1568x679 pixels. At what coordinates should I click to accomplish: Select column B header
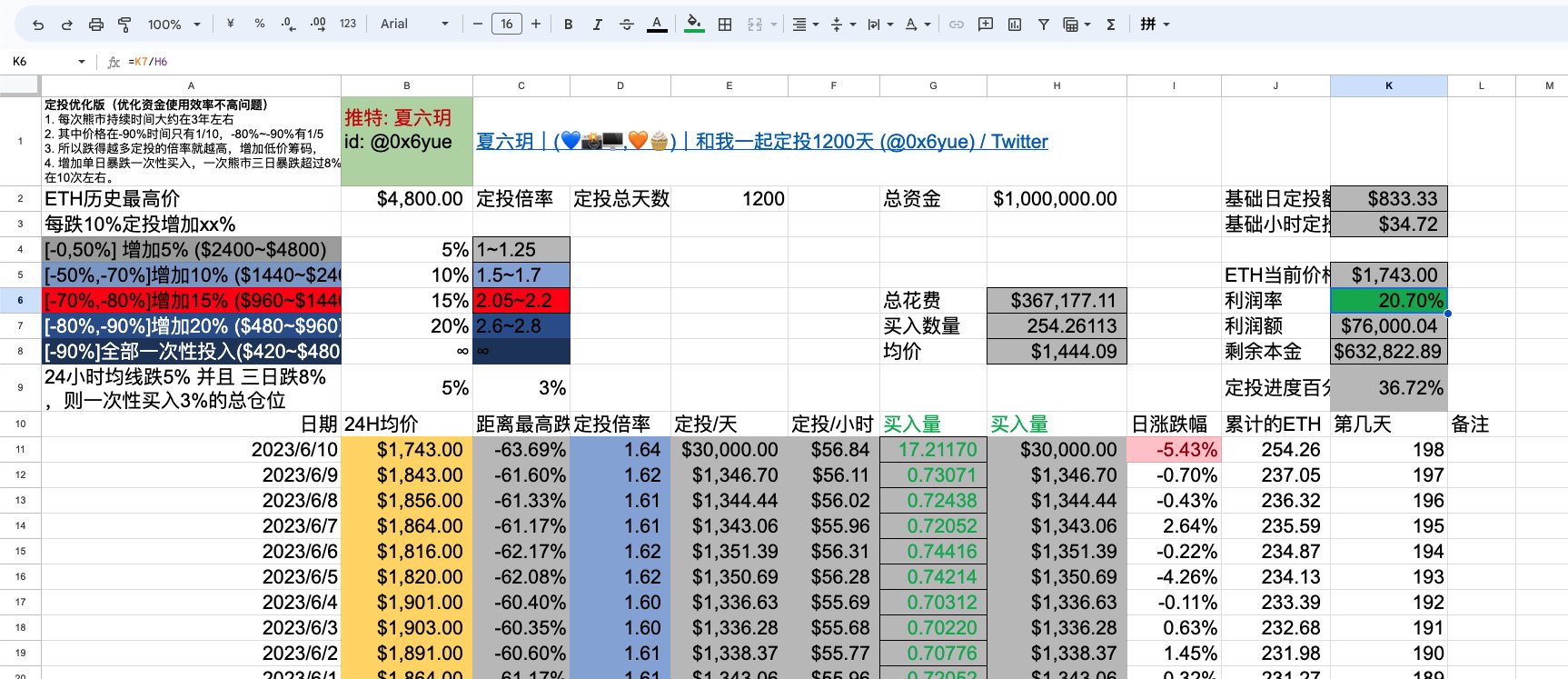(x=407, y=85)
